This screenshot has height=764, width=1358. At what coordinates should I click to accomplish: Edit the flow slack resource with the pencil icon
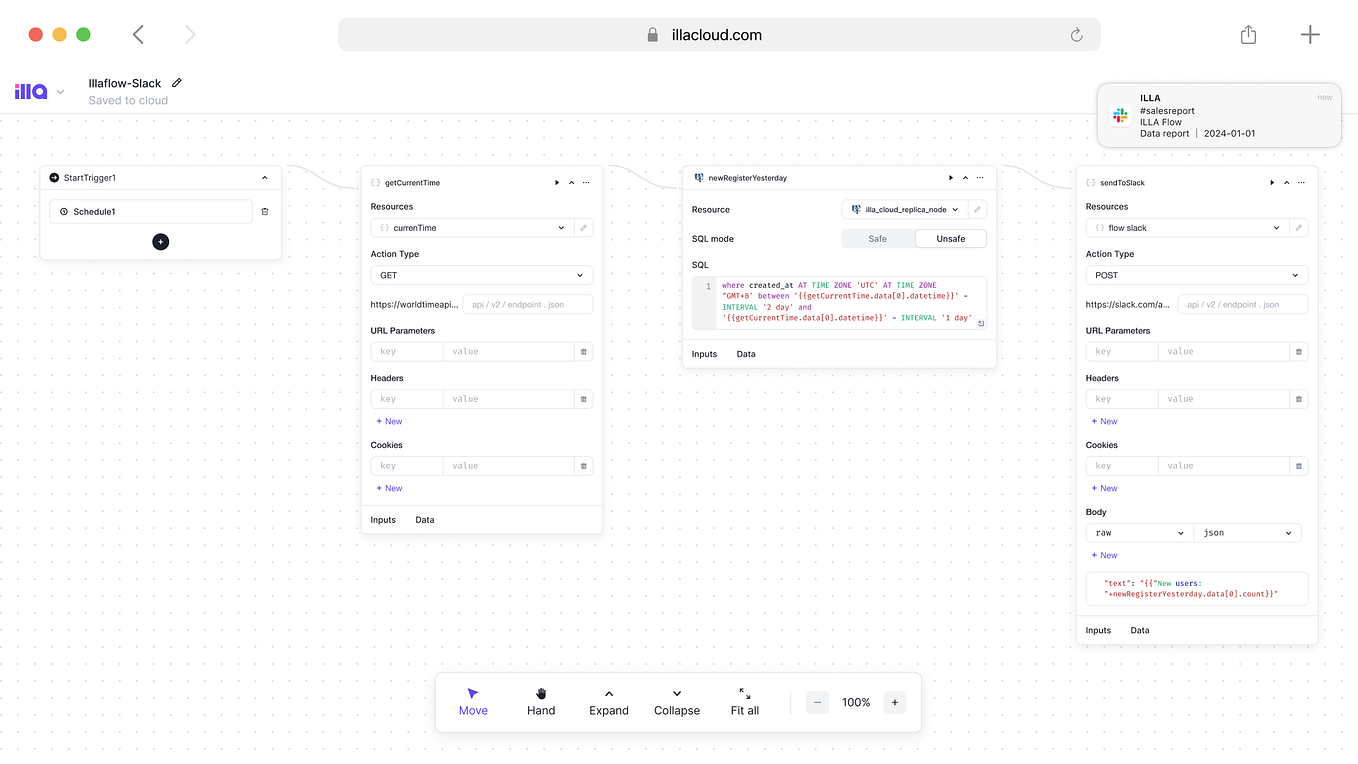1298,227
